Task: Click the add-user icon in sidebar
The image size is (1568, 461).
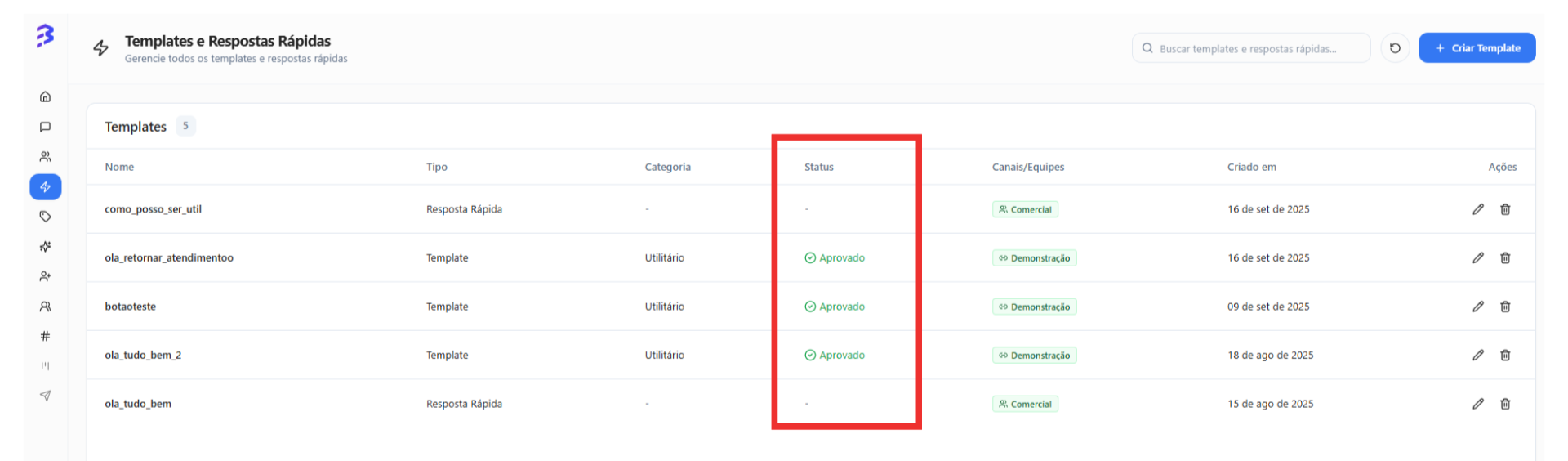Action: (x=46, y=276)
